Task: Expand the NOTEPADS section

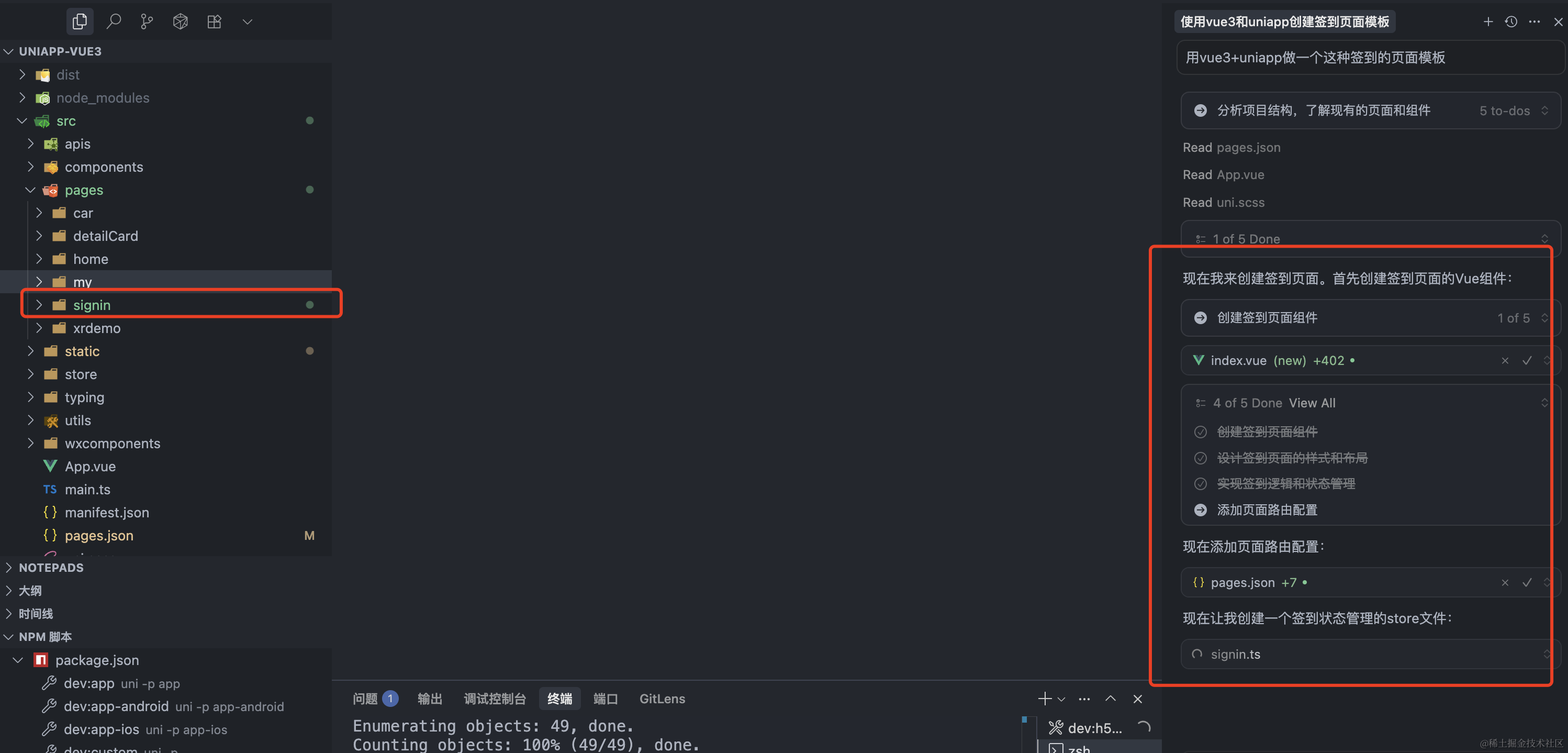Action: click(51, 567)
